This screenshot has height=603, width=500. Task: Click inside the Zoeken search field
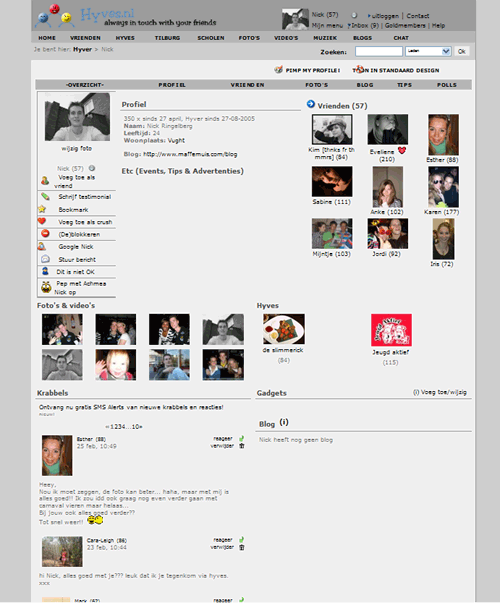tap(379, 51)
